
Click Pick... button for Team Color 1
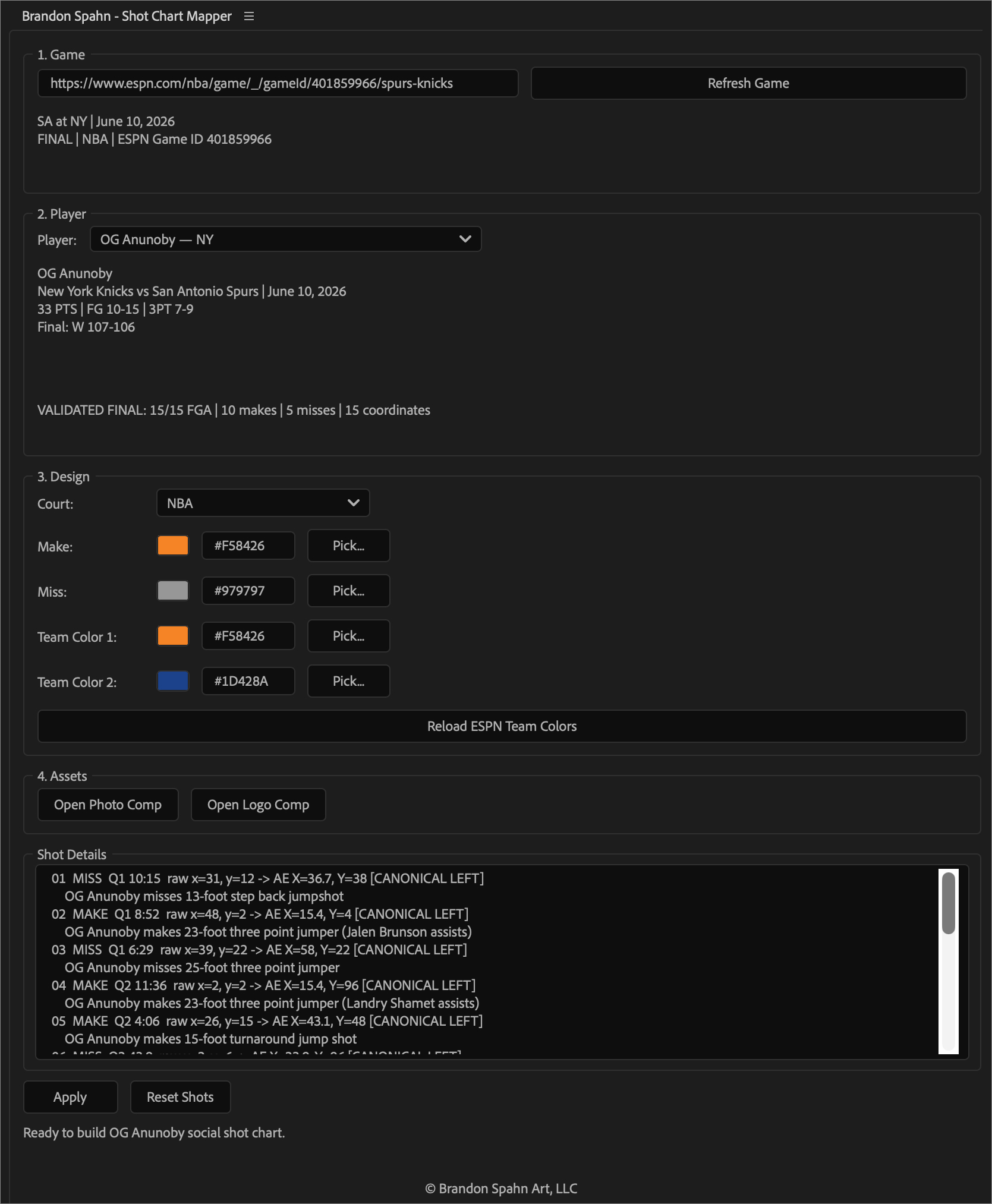tap(348, 636)
